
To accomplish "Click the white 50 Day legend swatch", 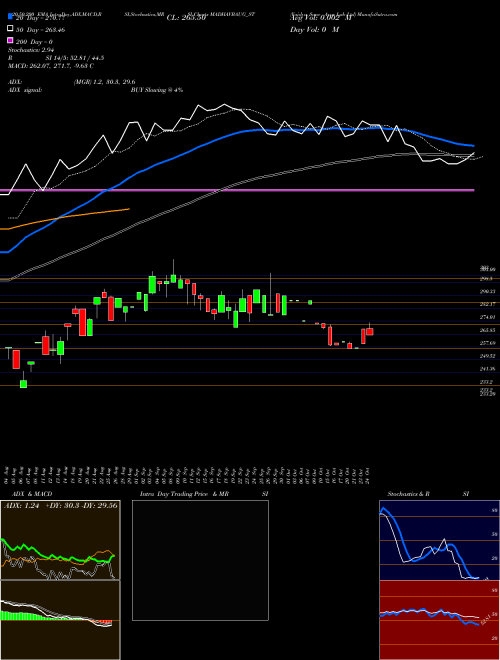I will pos(10,29).
